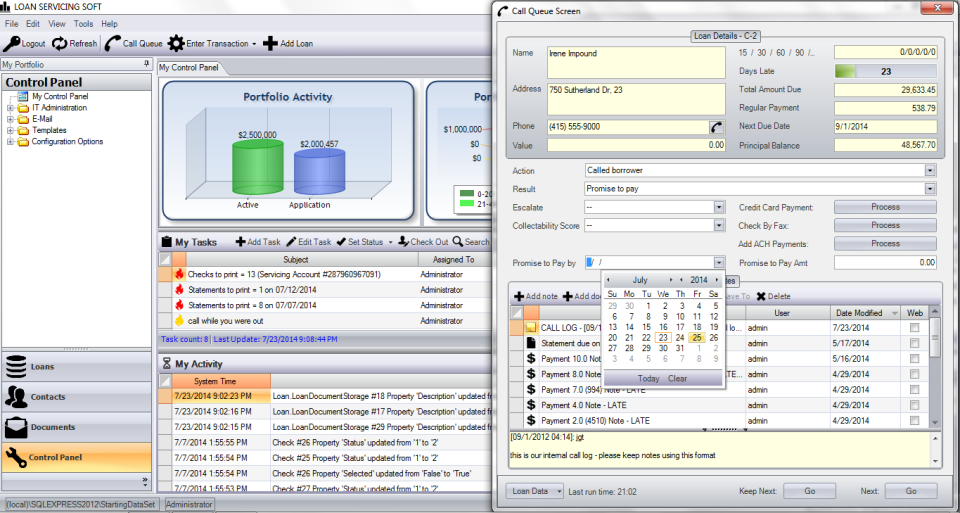Expand Configuration Options tree node
Screen dimensions: 960x513
click(x=10, y=141)
